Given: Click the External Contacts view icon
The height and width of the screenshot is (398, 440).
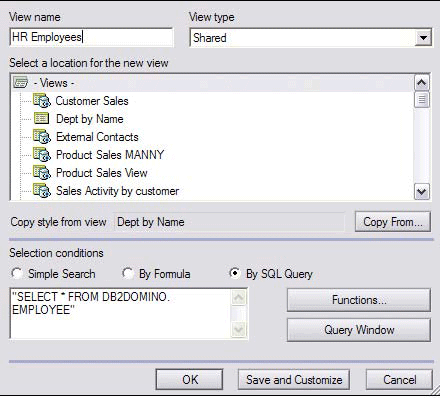Looking at the screenshot, I should coord(42,137).
